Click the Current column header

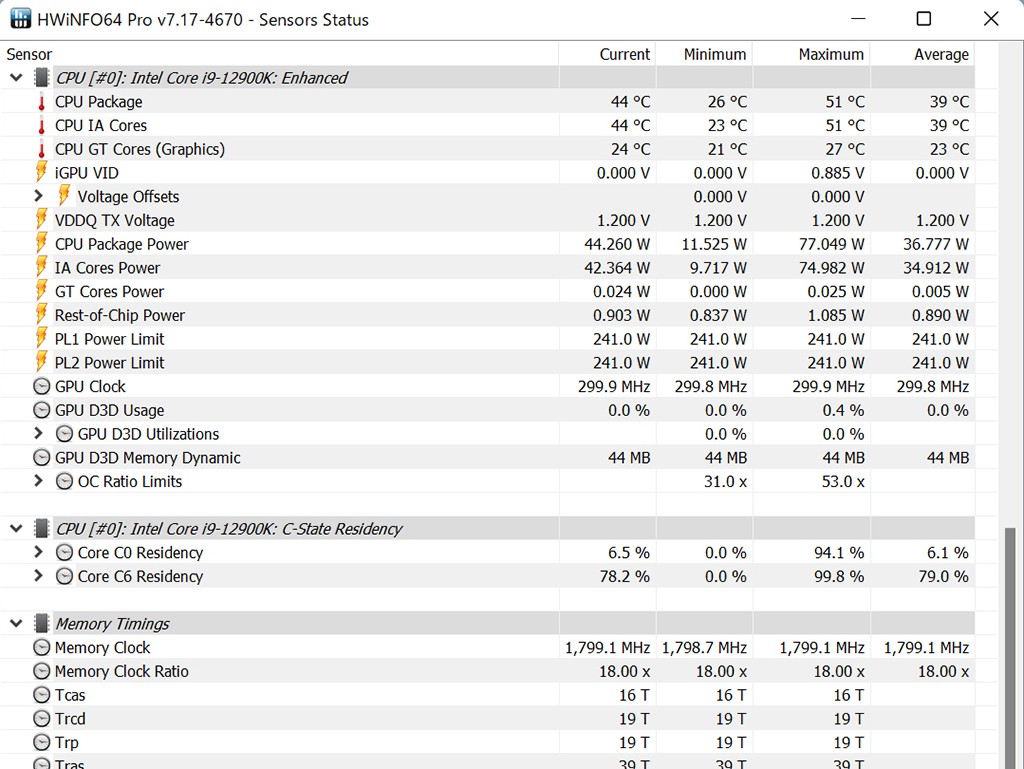click(624, 55)
